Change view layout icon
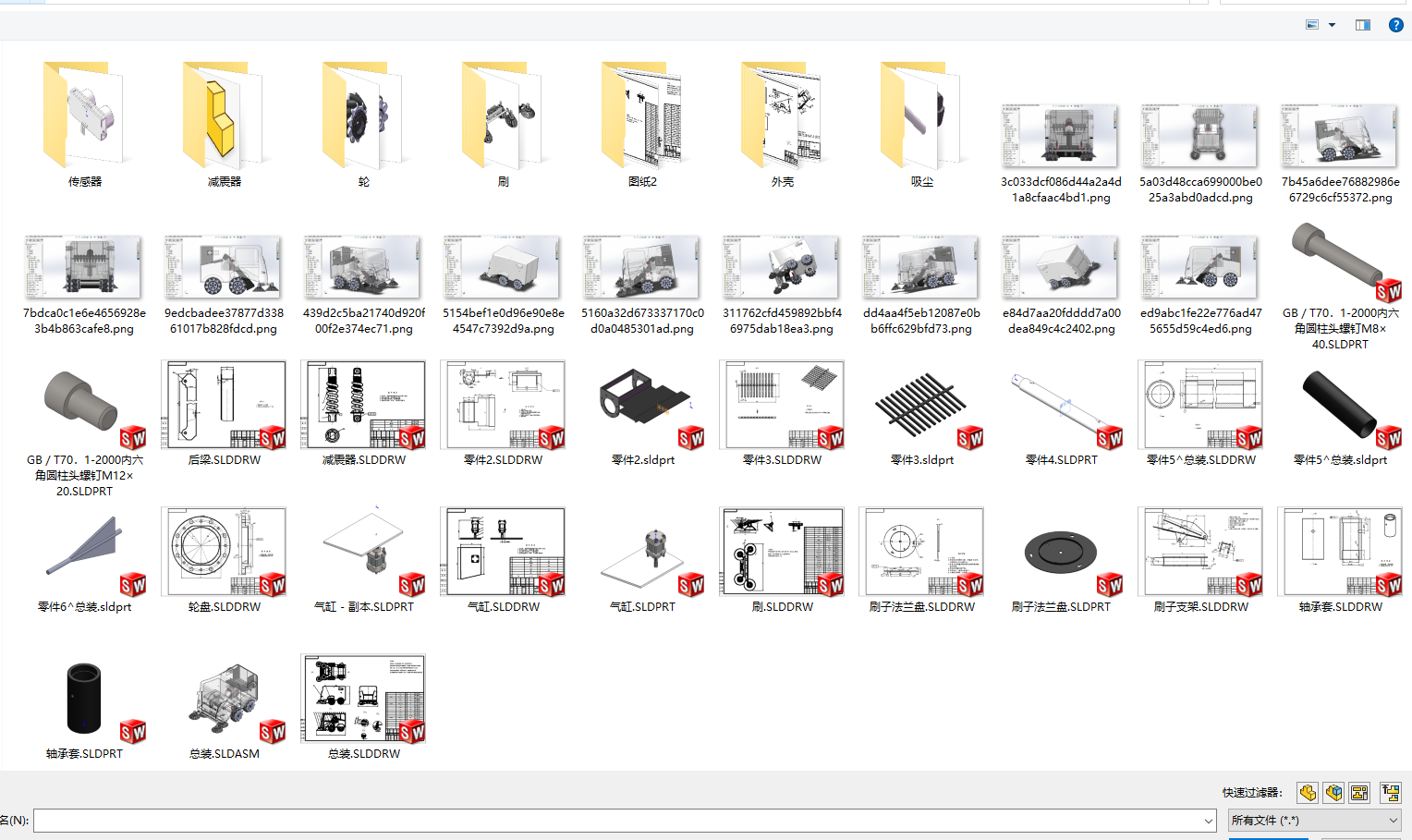 click(1312, 25)
